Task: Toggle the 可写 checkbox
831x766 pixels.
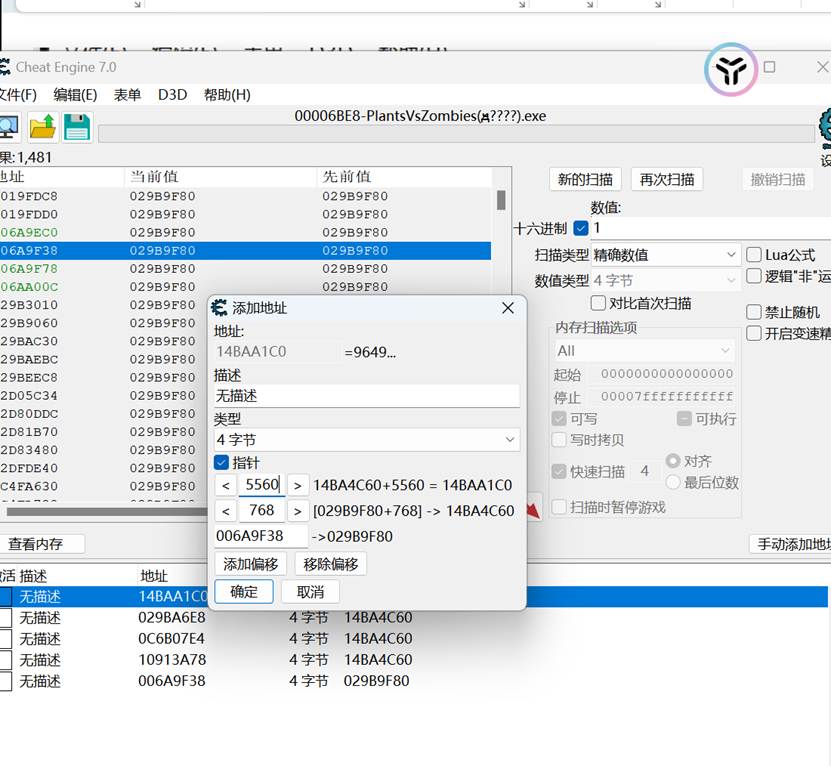Action: click(559, 419)
